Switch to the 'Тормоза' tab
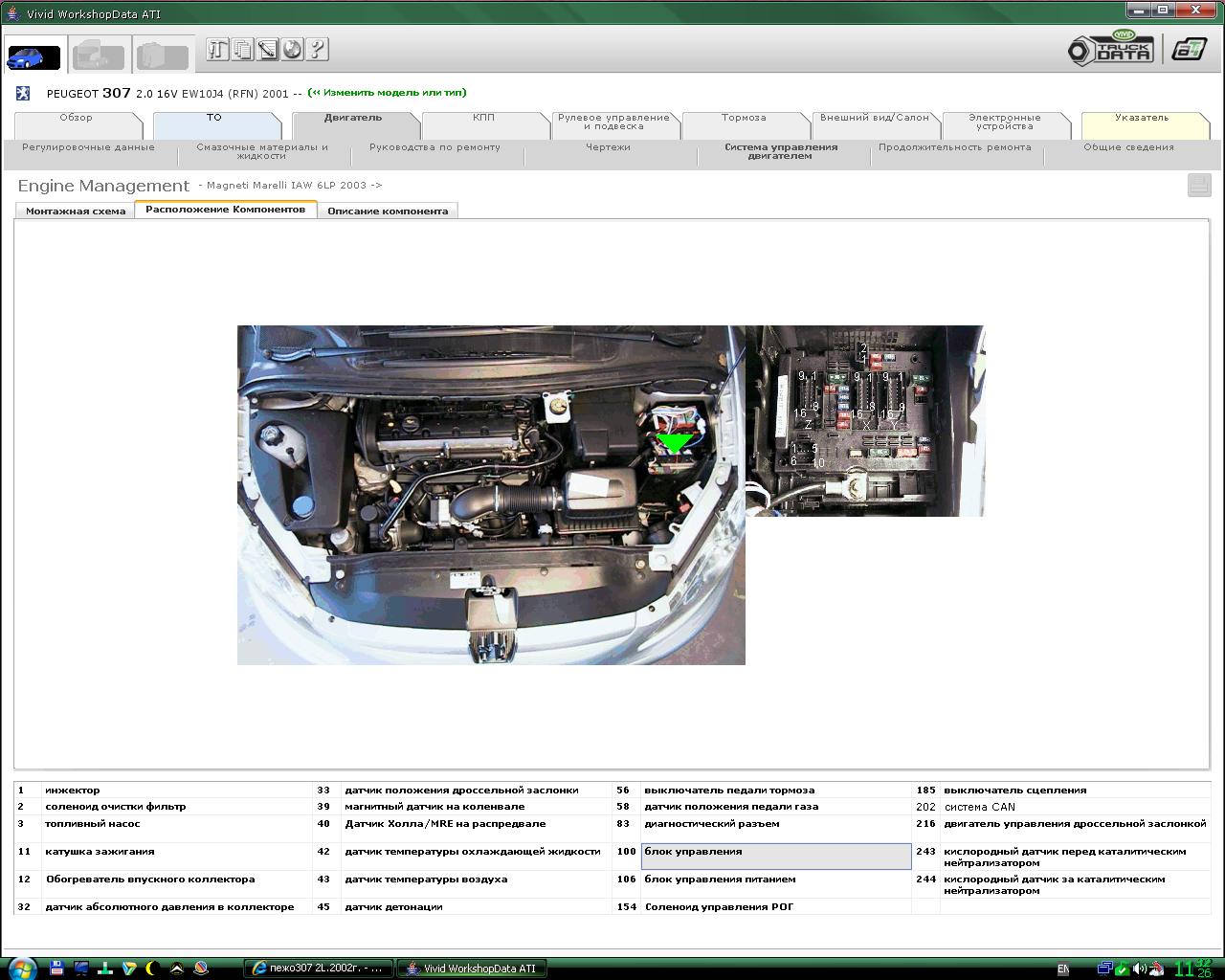The image size is (1225, 980). click(744, 119)
